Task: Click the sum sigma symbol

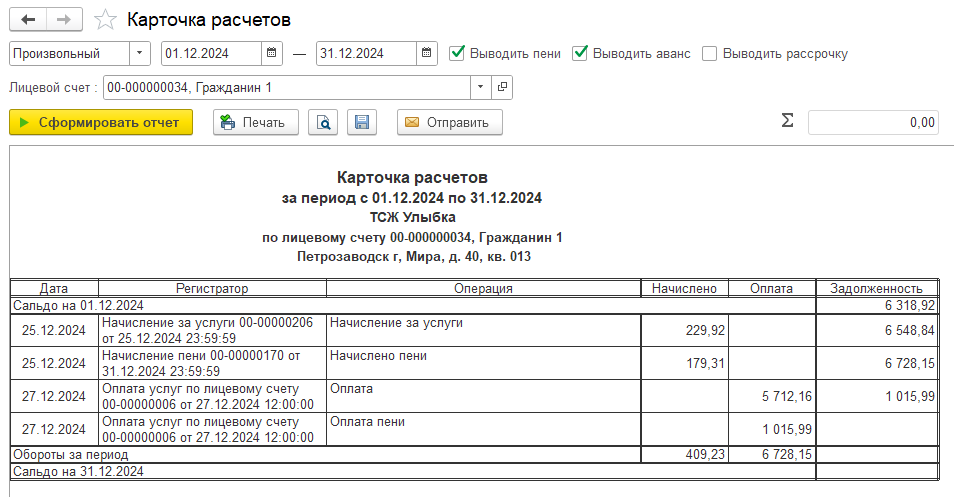Action: [787, 120]
